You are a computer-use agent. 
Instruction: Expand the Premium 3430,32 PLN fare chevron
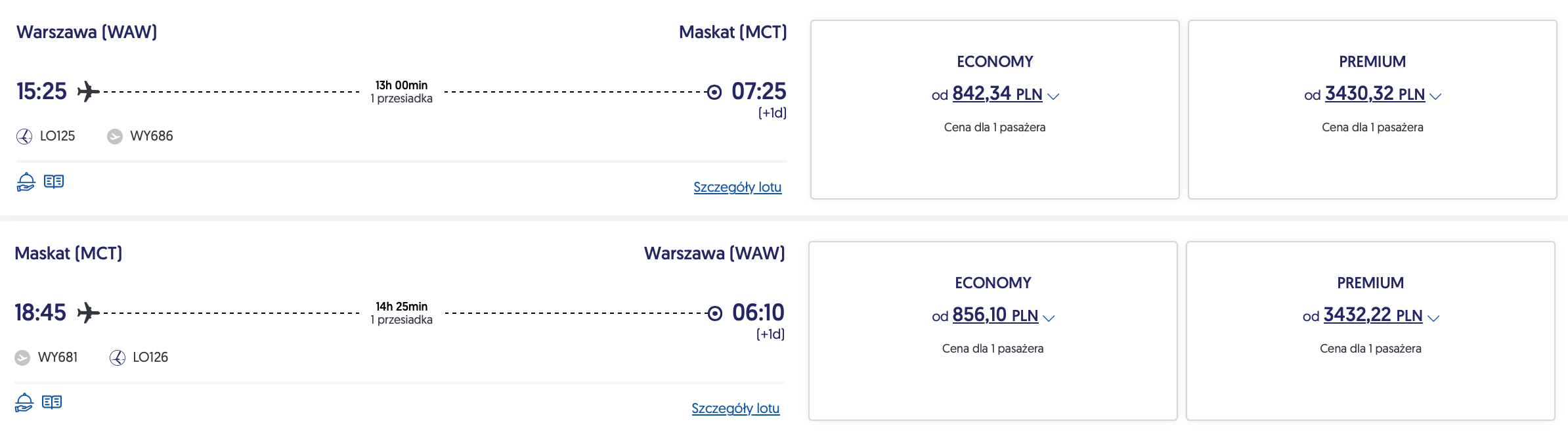coord(1435,97)
